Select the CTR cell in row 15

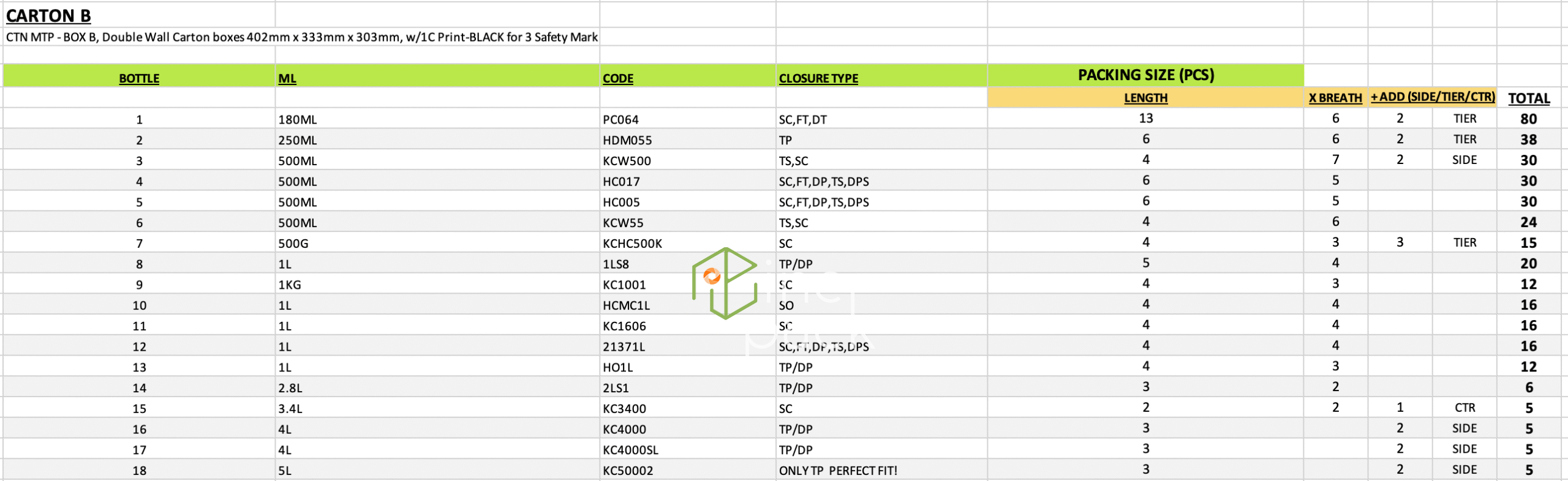(1464, 408)
